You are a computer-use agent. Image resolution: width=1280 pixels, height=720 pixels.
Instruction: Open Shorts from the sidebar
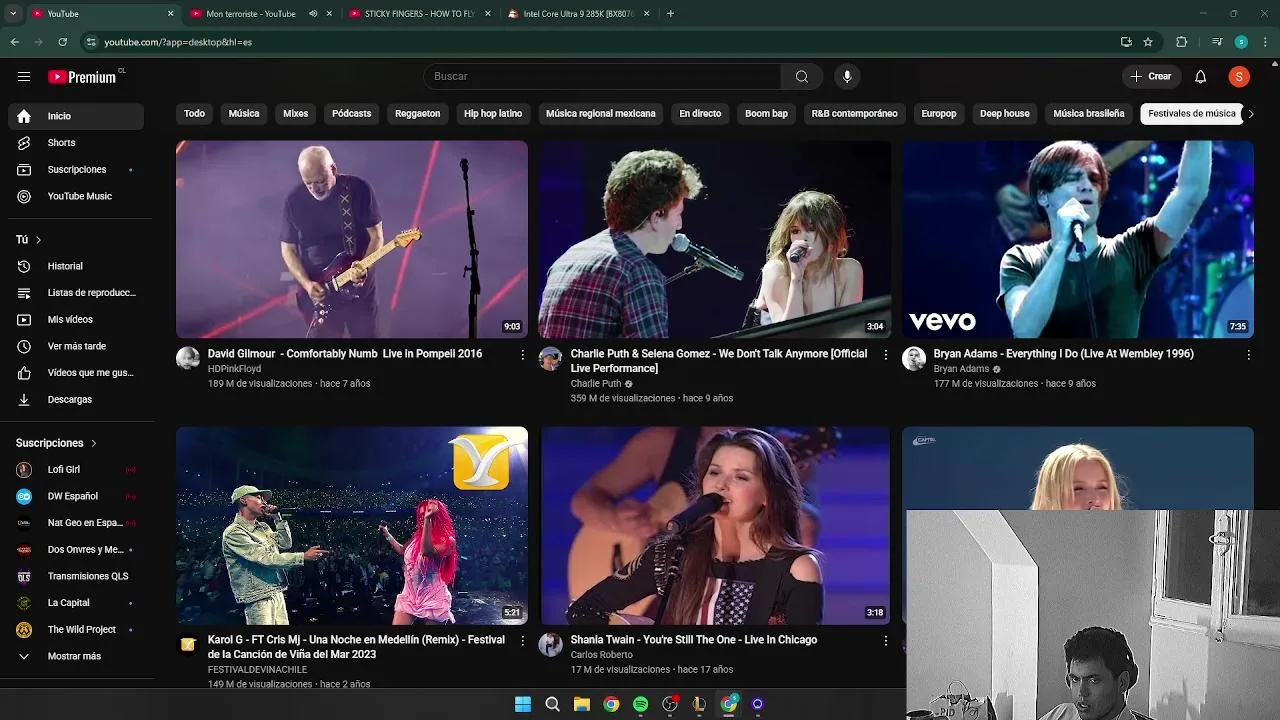(76, 143)
